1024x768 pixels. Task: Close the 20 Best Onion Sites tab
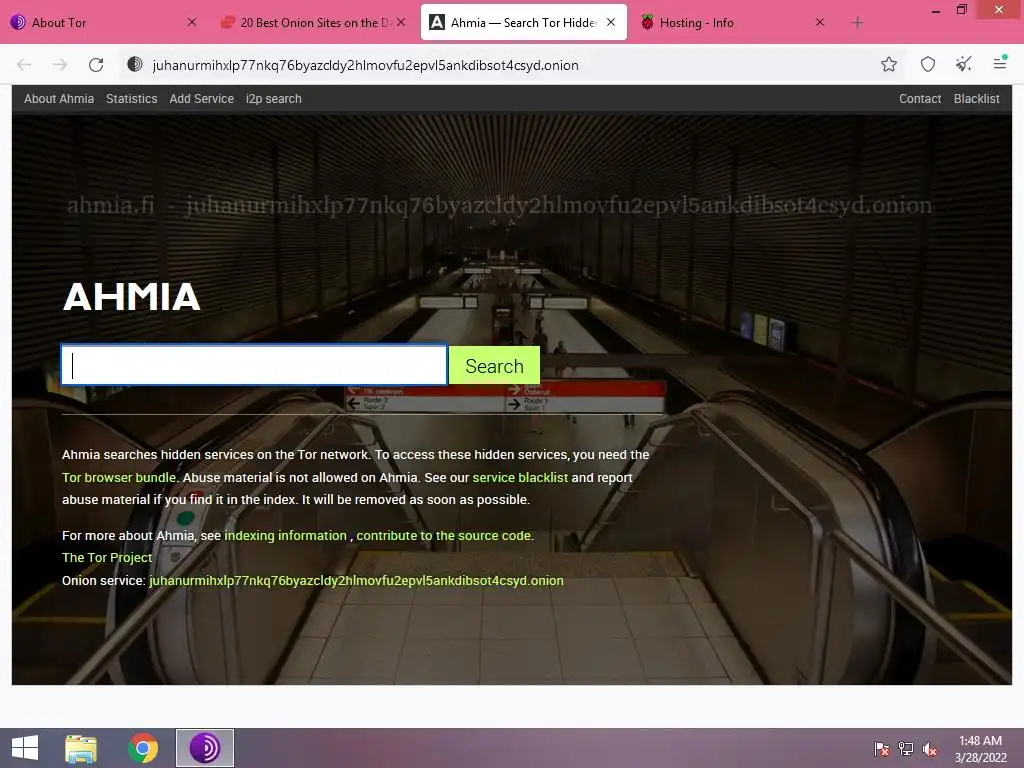(401, 22)
